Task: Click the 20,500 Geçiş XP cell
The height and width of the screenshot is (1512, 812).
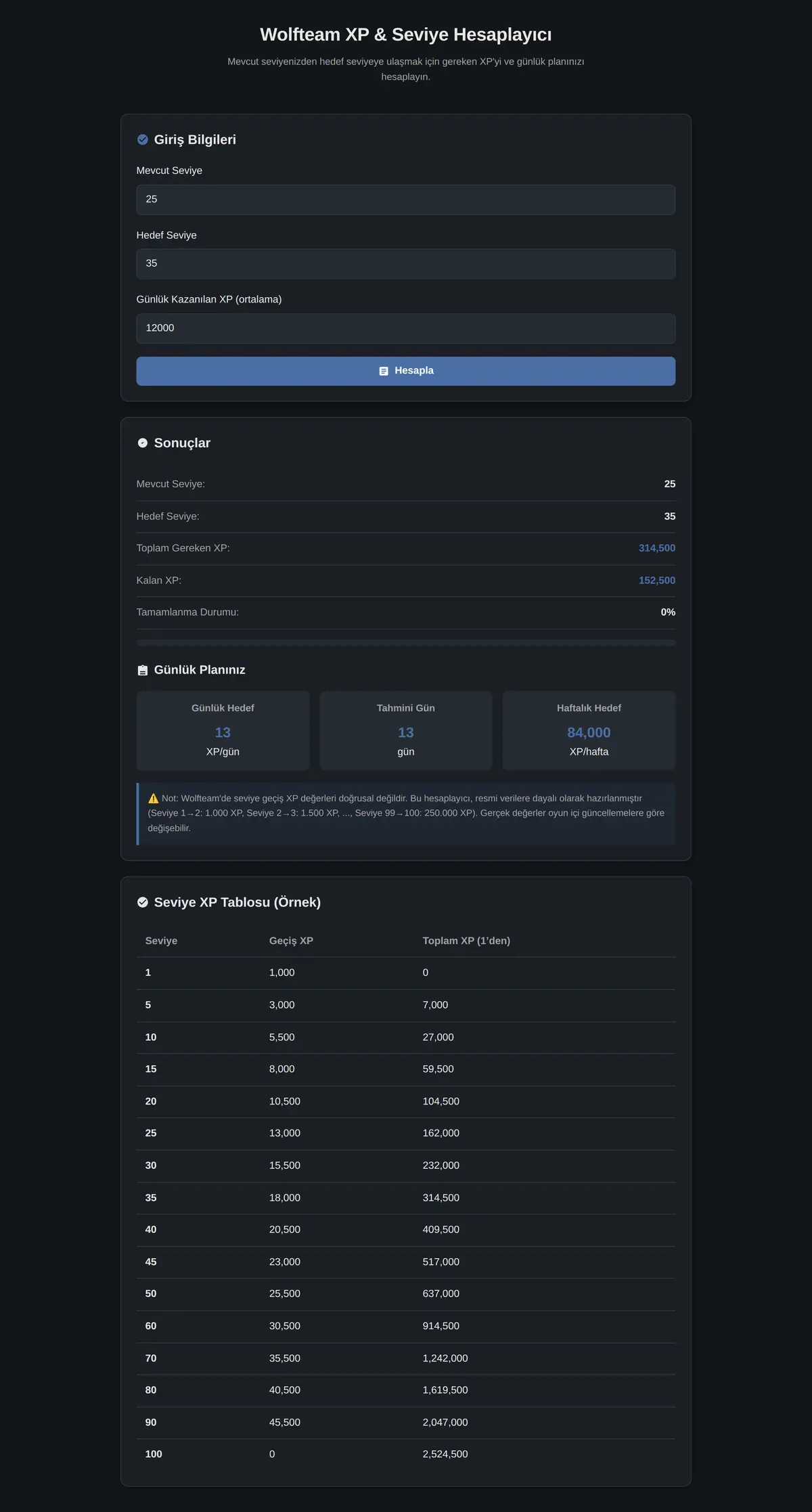Action: pos(285,1229)
